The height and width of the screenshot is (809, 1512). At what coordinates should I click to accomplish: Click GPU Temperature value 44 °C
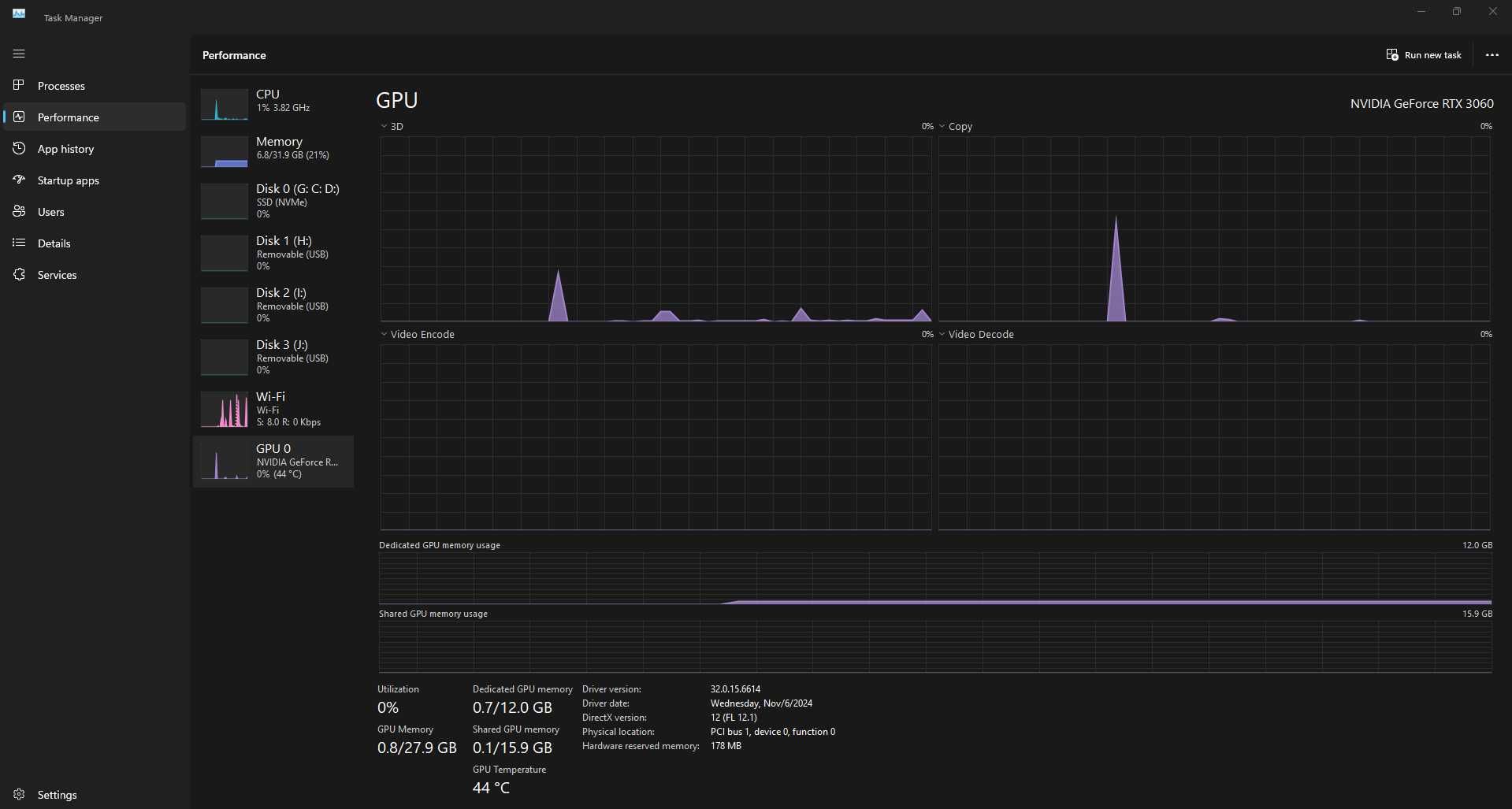coord(491,788)
